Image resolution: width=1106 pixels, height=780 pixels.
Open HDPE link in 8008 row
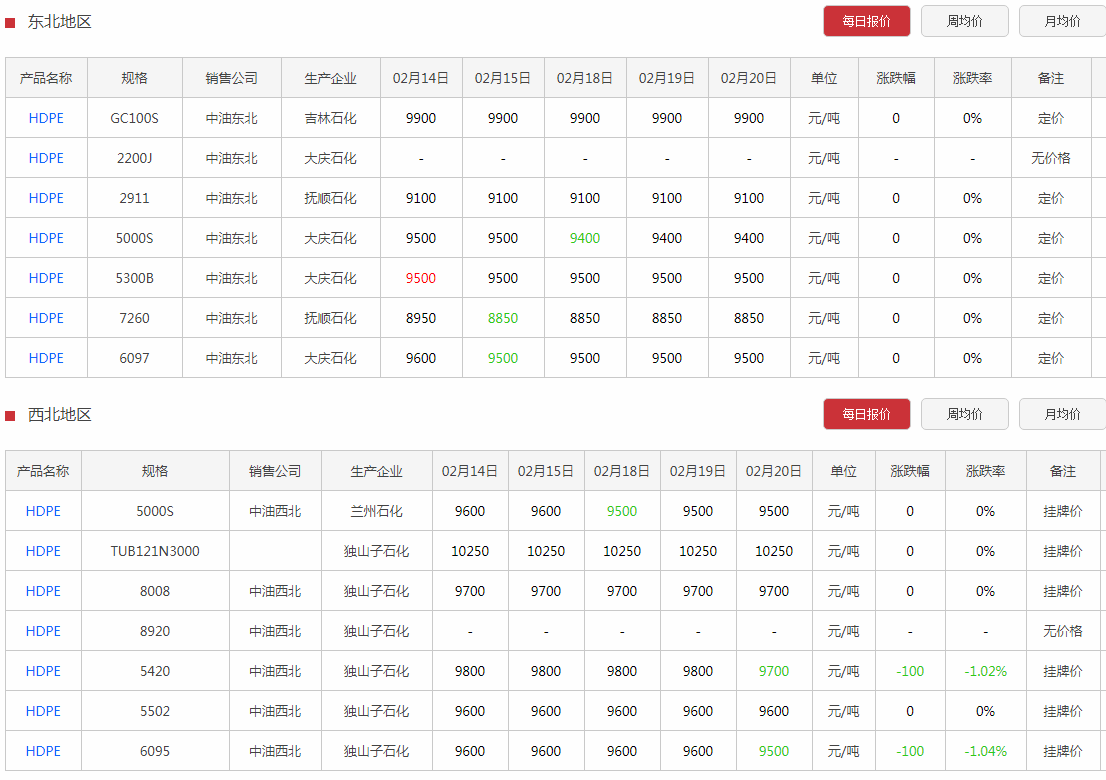click(x=43, y=591)
